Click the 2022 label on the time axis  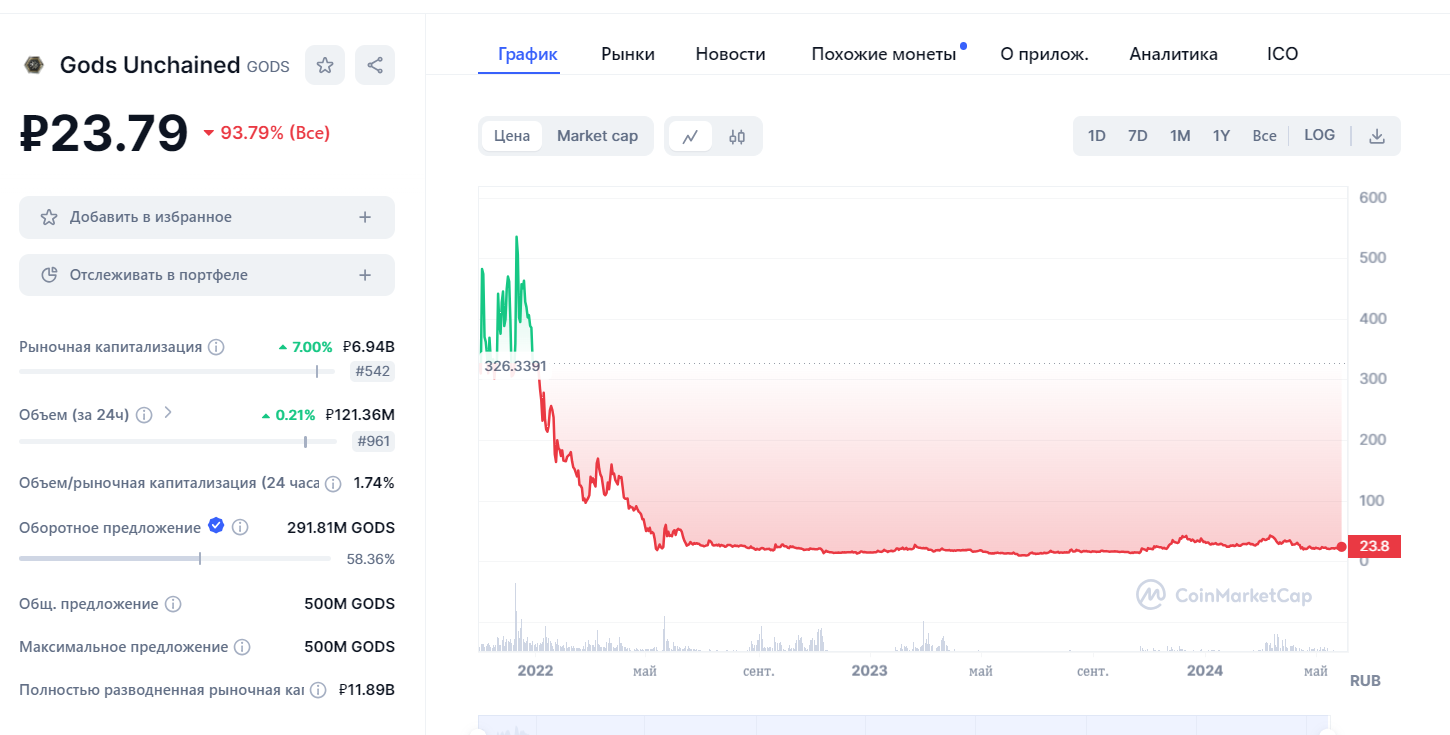click(x=535, y=671)
